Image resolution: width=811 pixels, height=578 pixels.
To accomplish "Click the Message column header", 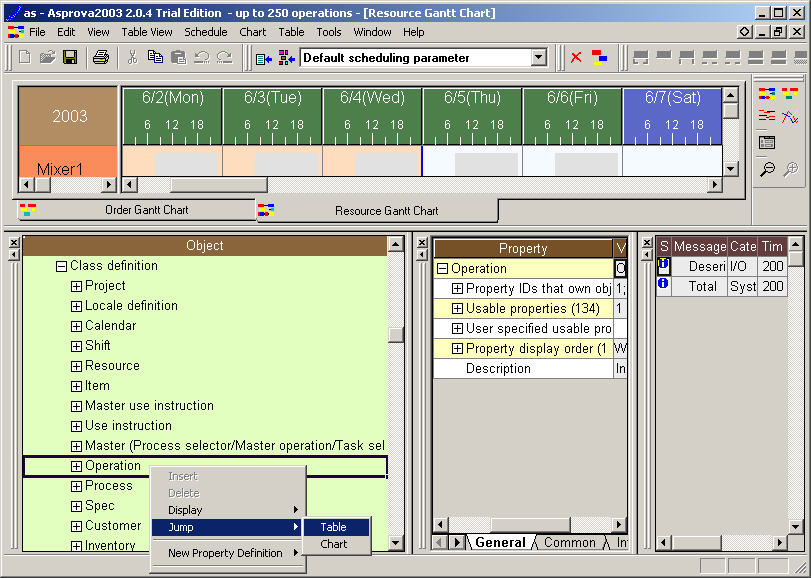I will [700, 247].
